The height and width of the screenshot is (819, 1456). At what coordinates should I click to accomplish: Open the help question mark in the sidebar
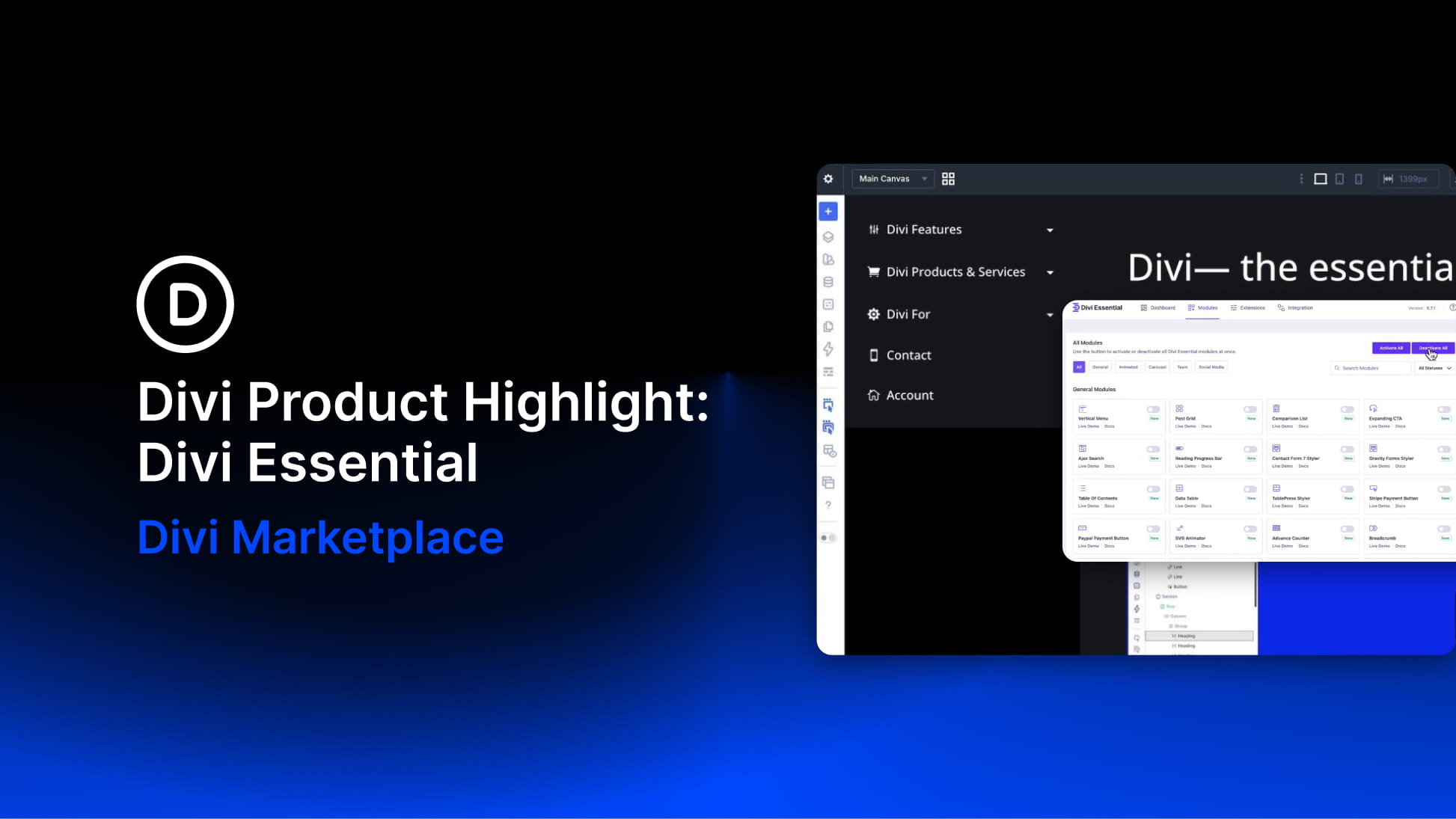(x=828, y=506)
